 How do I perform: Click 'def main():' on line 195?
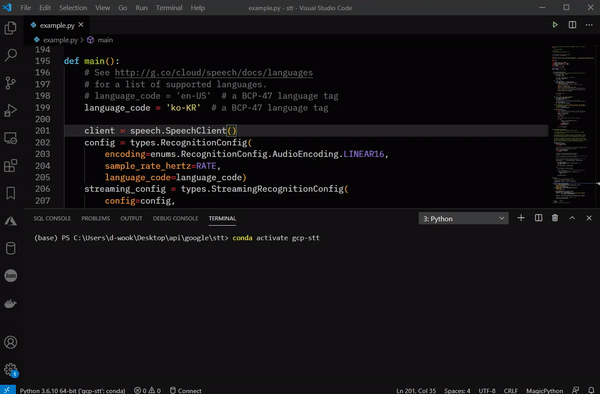coord(92,61)
